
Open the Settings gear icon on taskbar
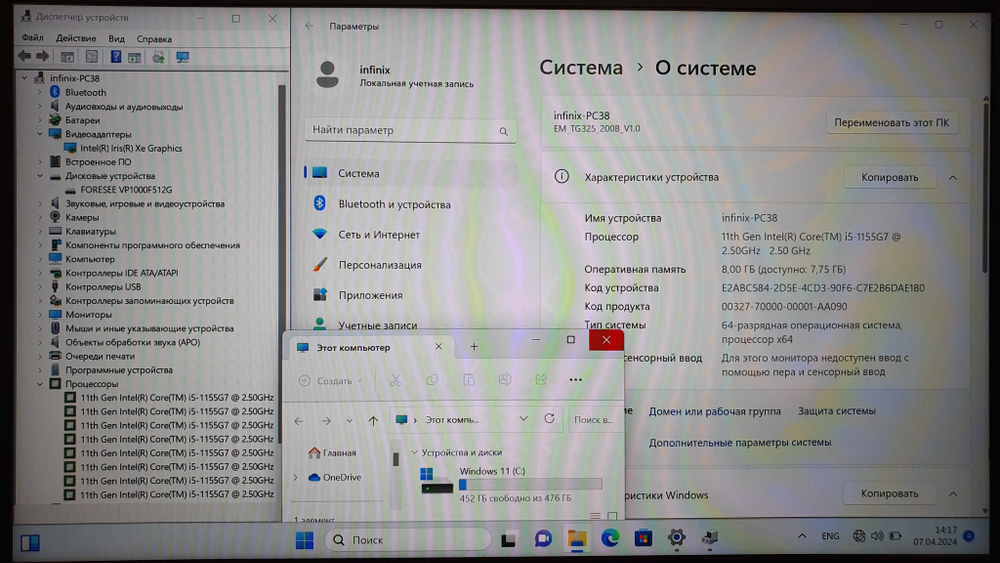click(x=677, y=539)
